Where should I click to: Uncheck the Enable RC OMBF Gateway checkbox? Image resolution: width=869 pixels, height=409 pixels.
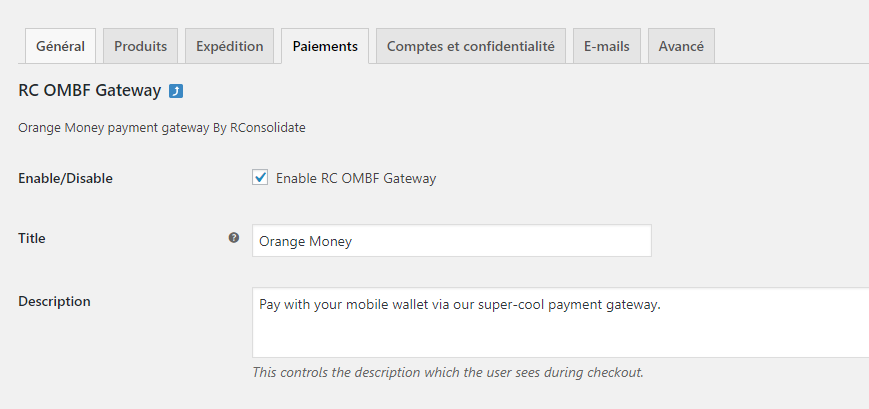tap(260, 177)
